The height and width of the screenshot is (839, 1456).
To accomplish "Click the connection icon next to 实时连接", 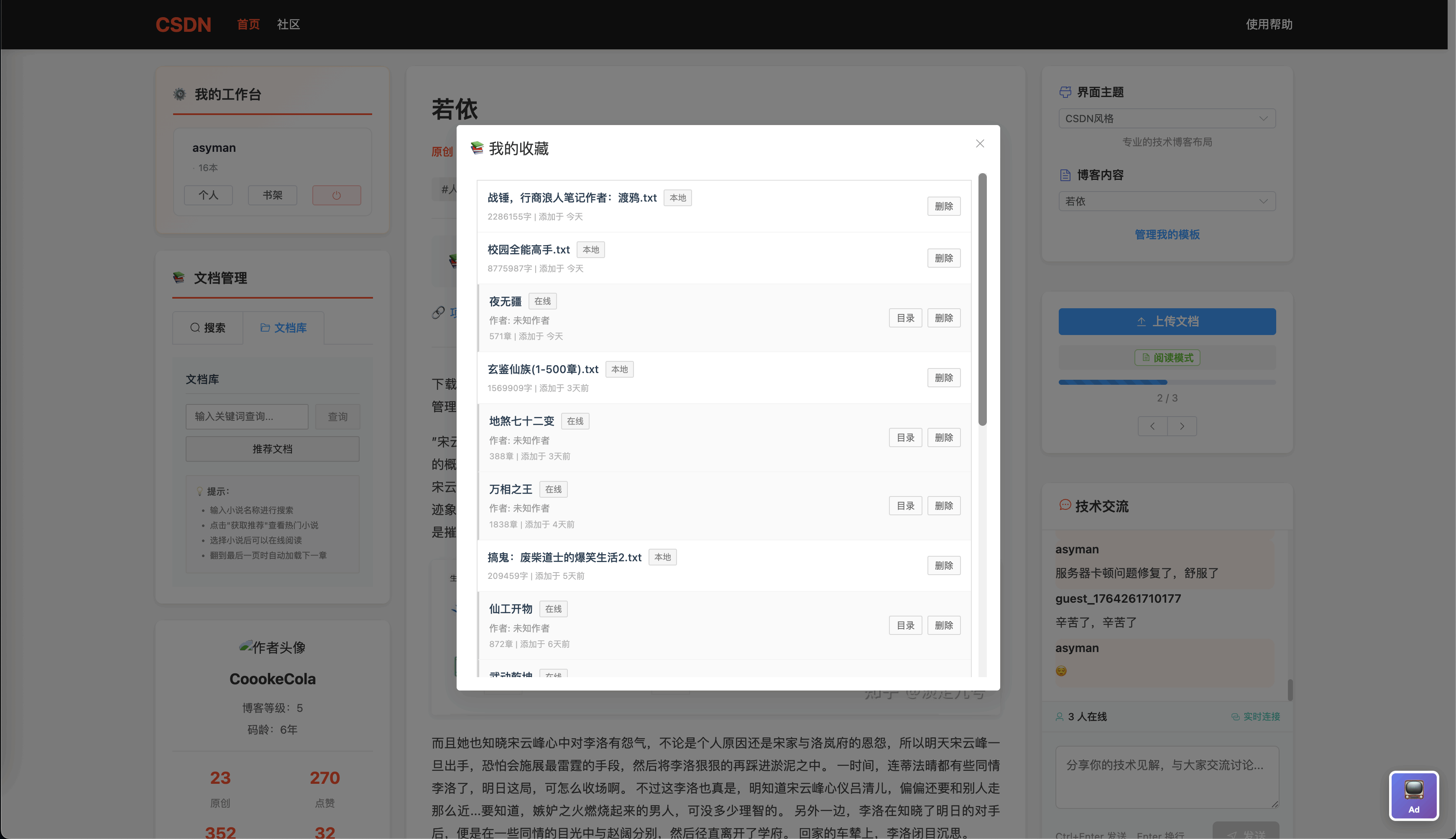I will click(1235, 716).
